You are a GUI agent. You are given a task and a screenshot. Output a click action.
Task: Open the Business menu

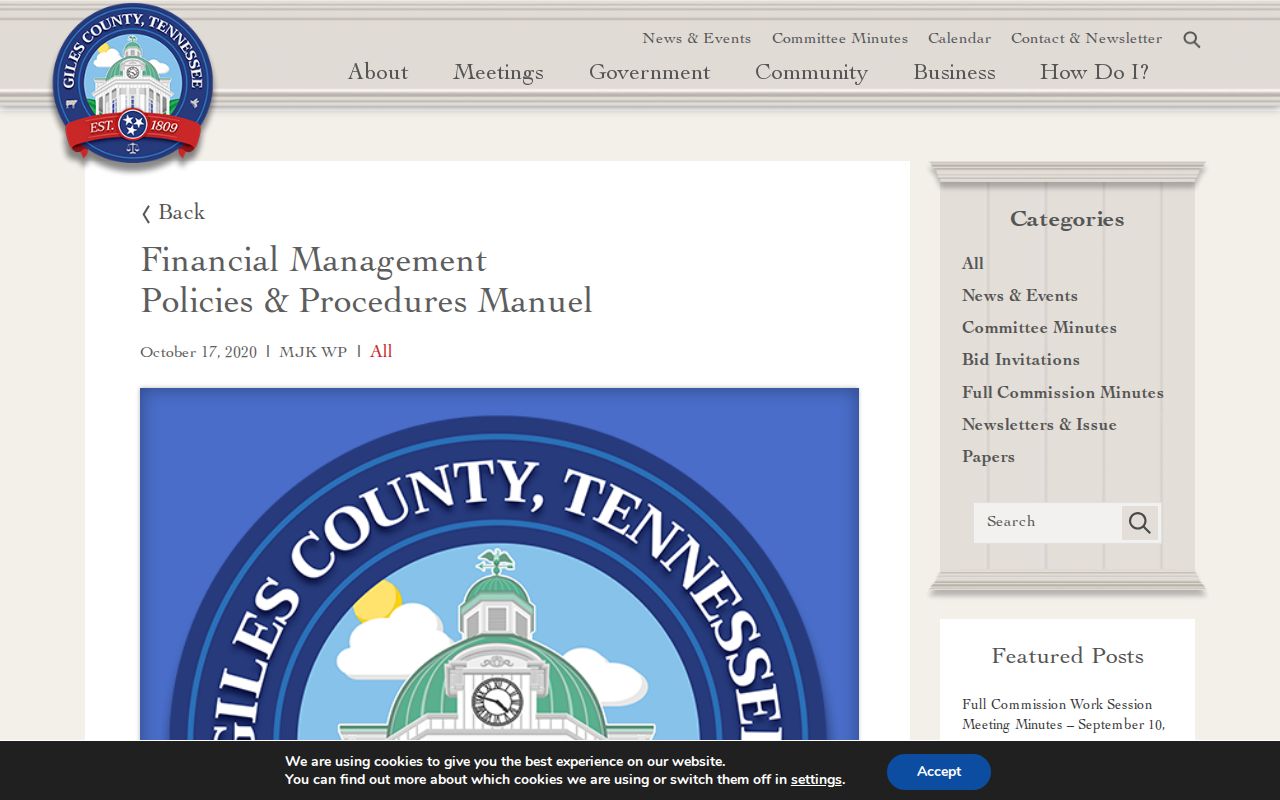[954, 72]
